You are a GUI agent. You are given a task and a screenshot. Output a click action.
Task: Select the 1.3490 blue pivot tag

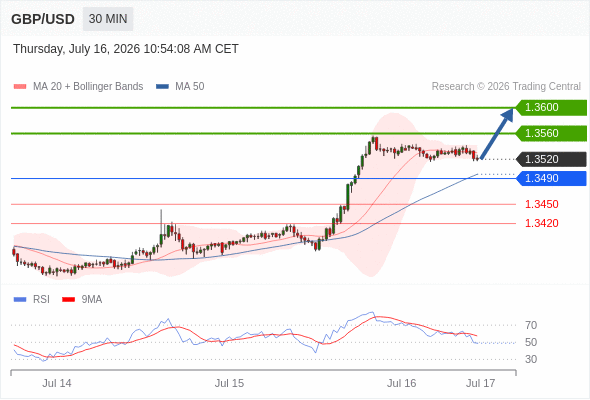(551, 178)
